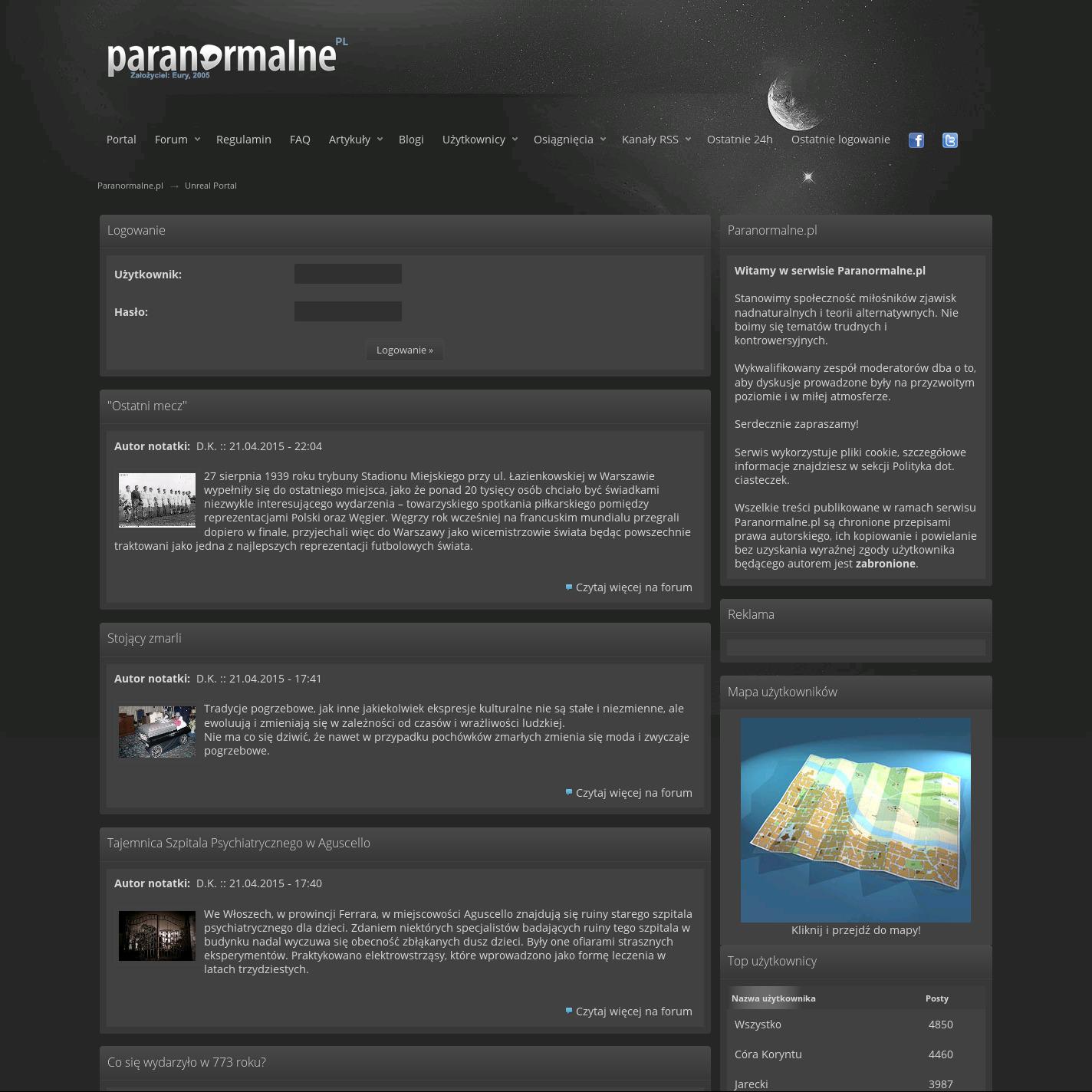
Task: Focus the Użytkownik input field
Action: 348,274
